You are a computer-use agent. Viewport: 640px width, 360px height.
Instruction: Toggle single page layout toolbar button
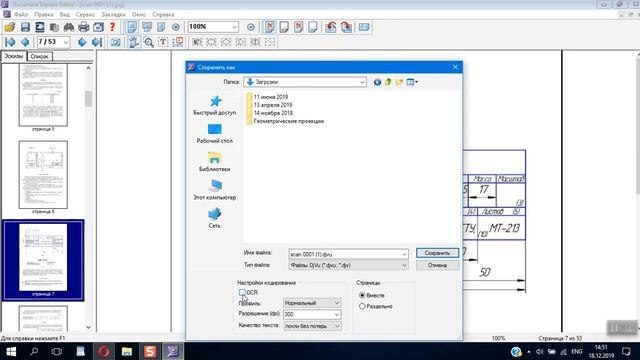coord(132,27)
